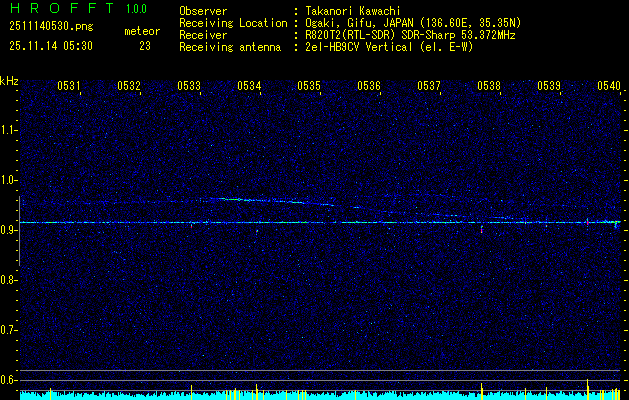
Task: Select the filename 2511140530.png
Action: pos(51,27)
